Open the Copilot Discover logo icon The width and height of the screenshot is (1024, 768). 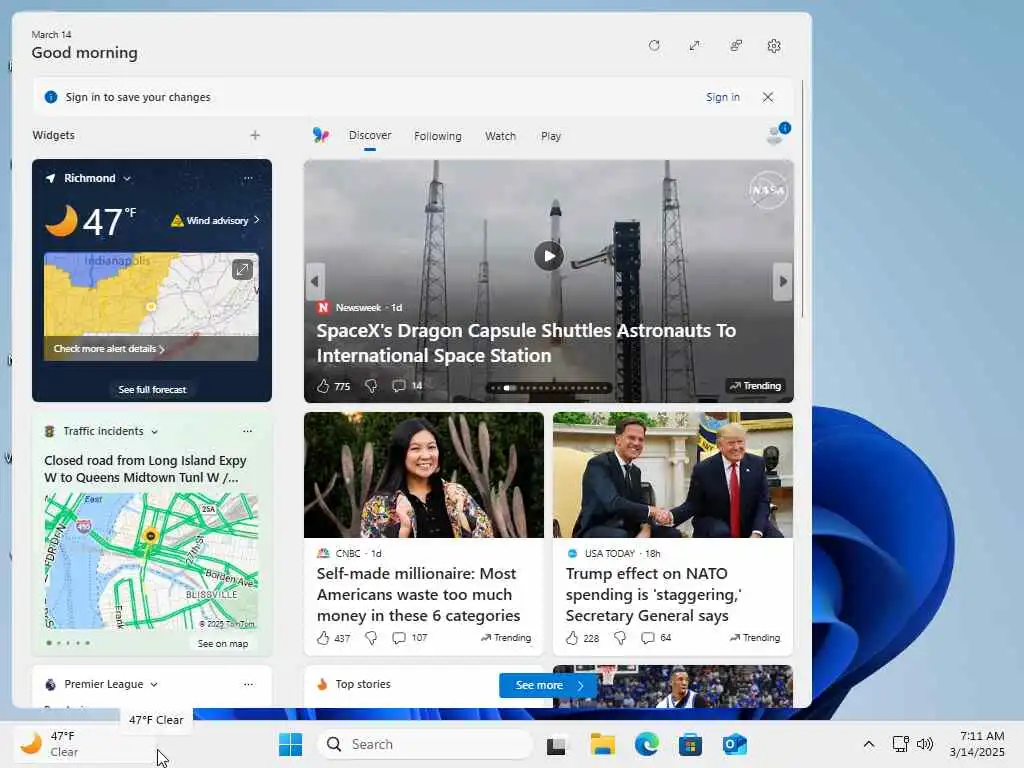pyautogui.click(x=321, y=135)
